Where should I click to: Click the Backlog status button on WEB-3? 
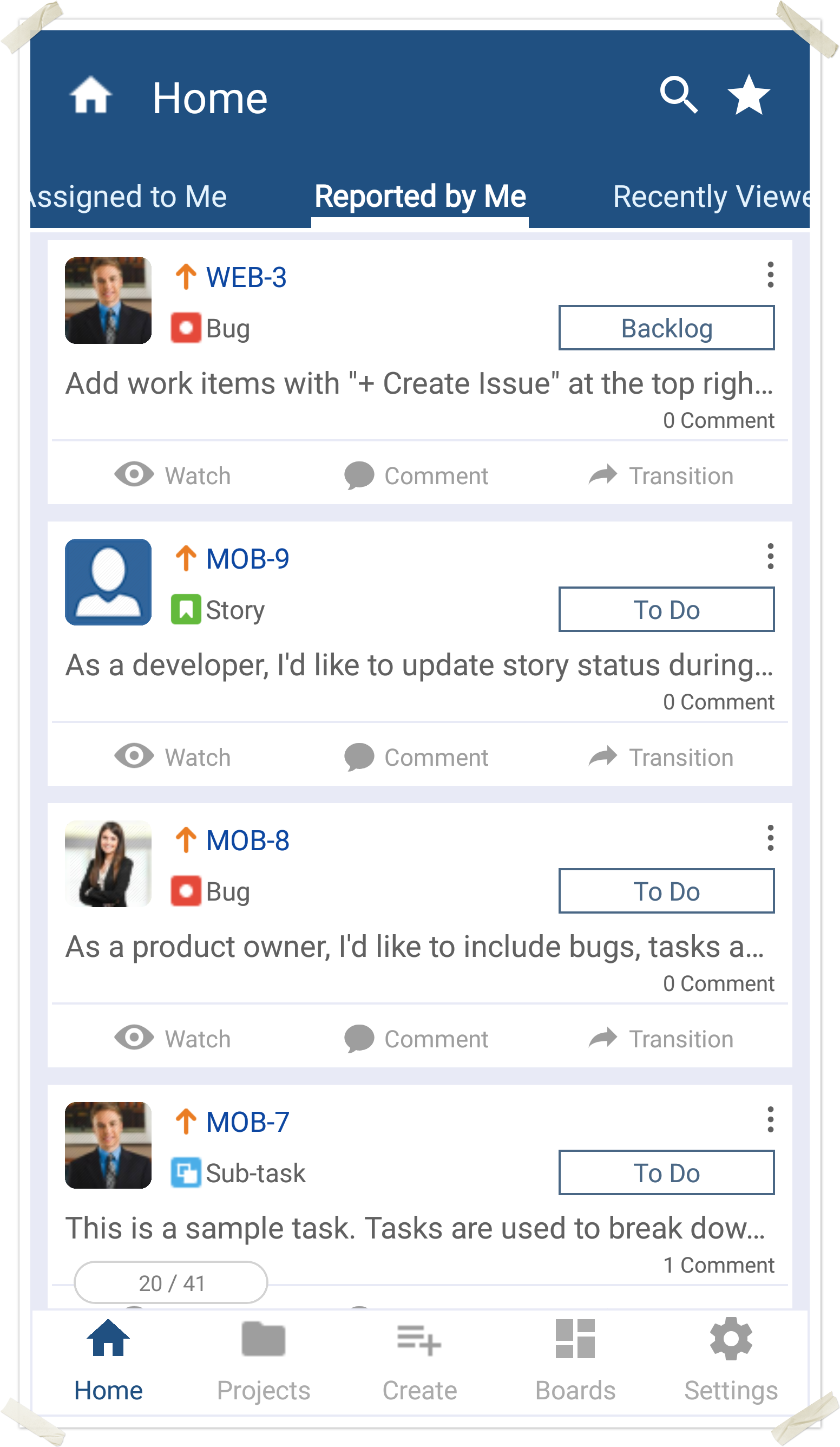[x=666, y=328]
